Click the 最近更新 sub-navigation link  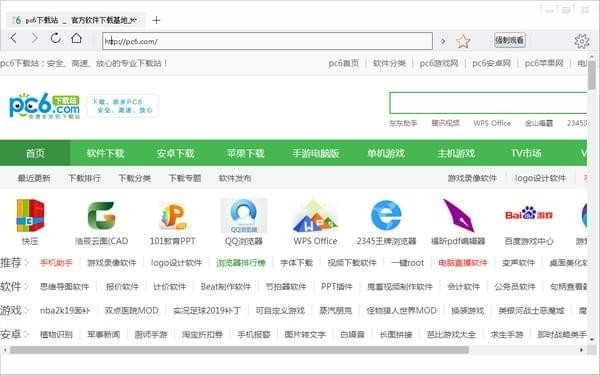34,178
